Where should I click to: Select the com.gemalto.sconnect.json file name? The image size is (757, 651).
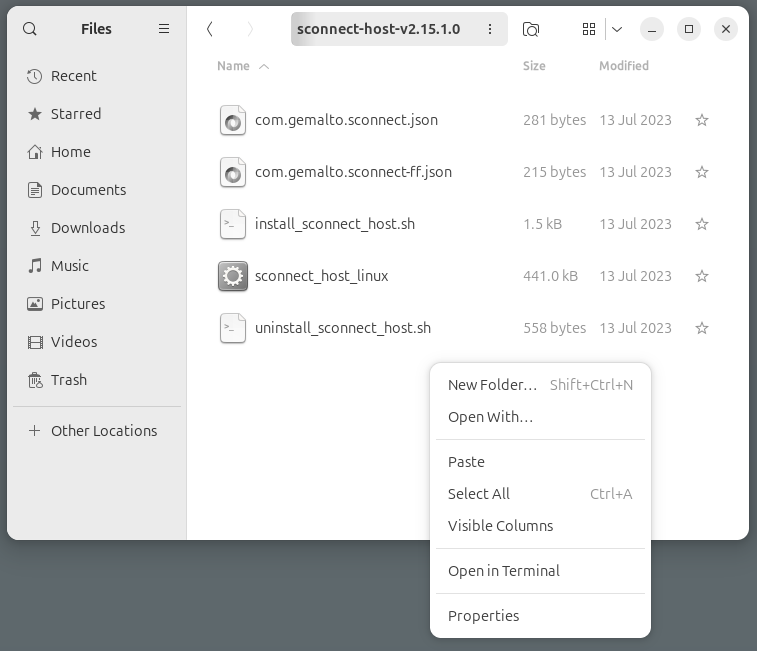(x=346, y=120)
